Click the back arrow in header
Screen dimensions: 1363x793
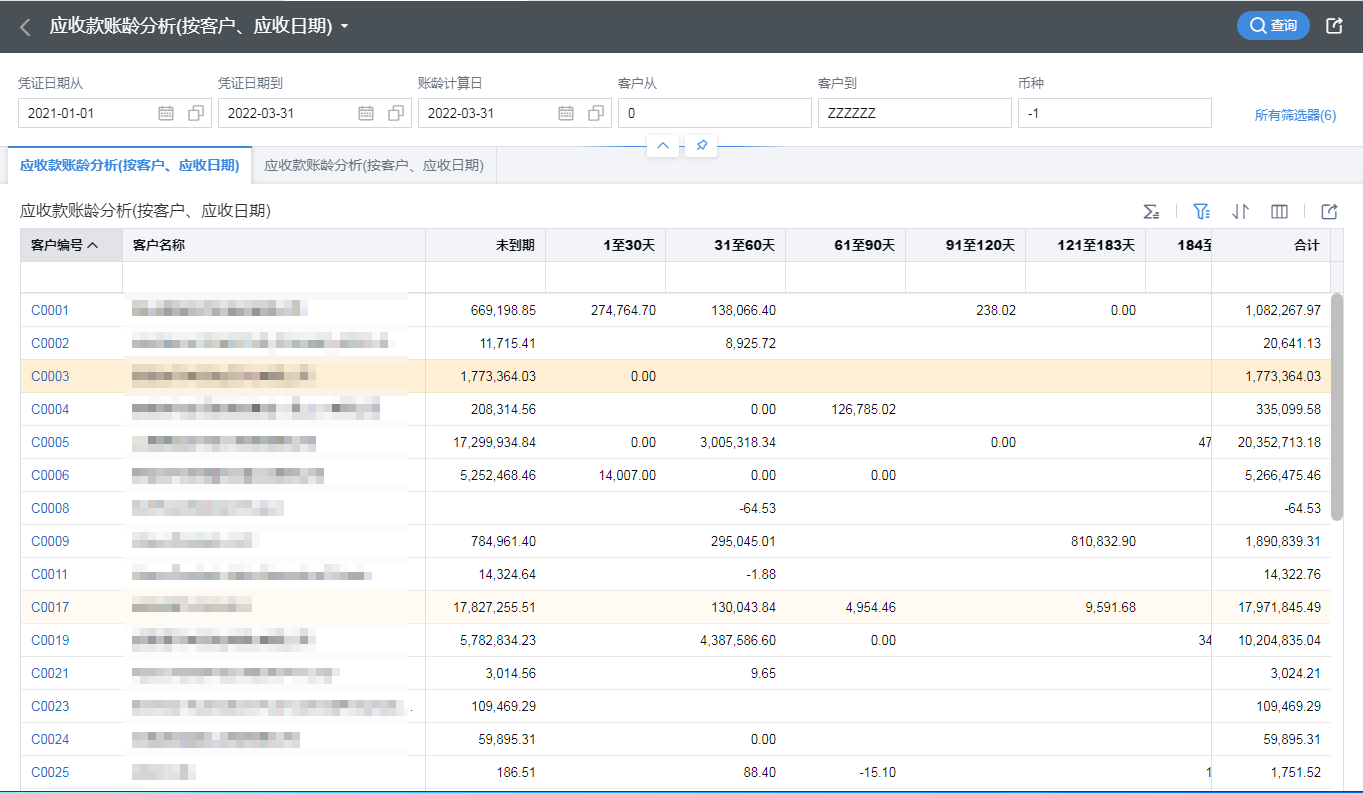pos(25,27)
